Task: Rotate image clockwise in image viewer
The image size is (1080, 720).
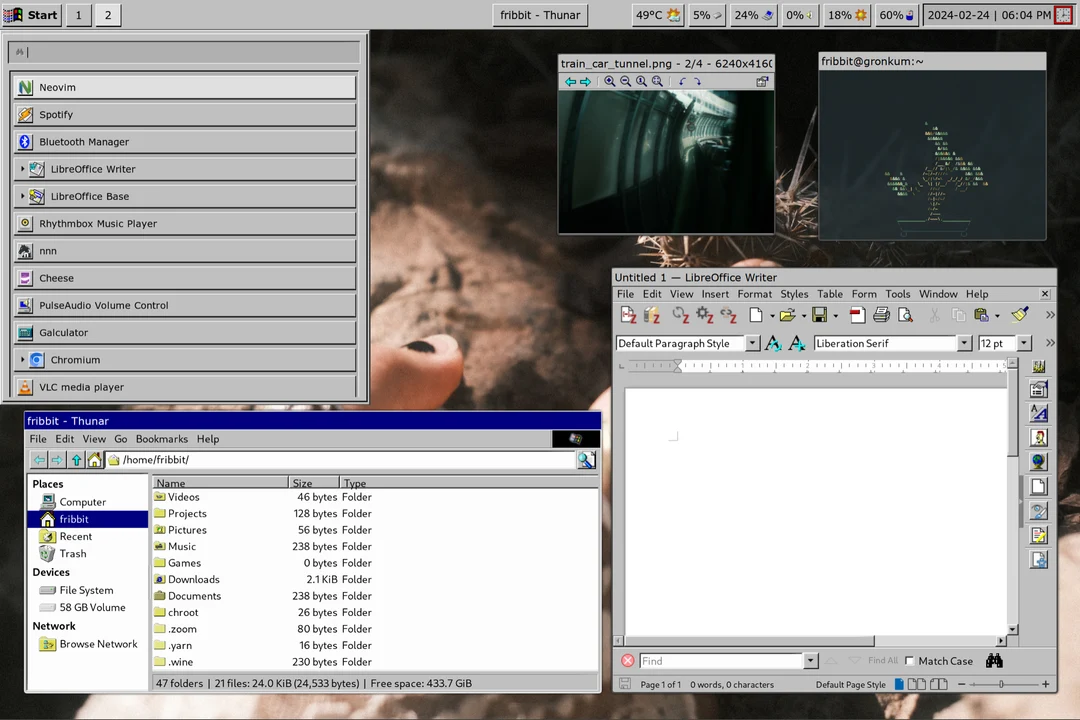Action: click(x=697, y=82)
